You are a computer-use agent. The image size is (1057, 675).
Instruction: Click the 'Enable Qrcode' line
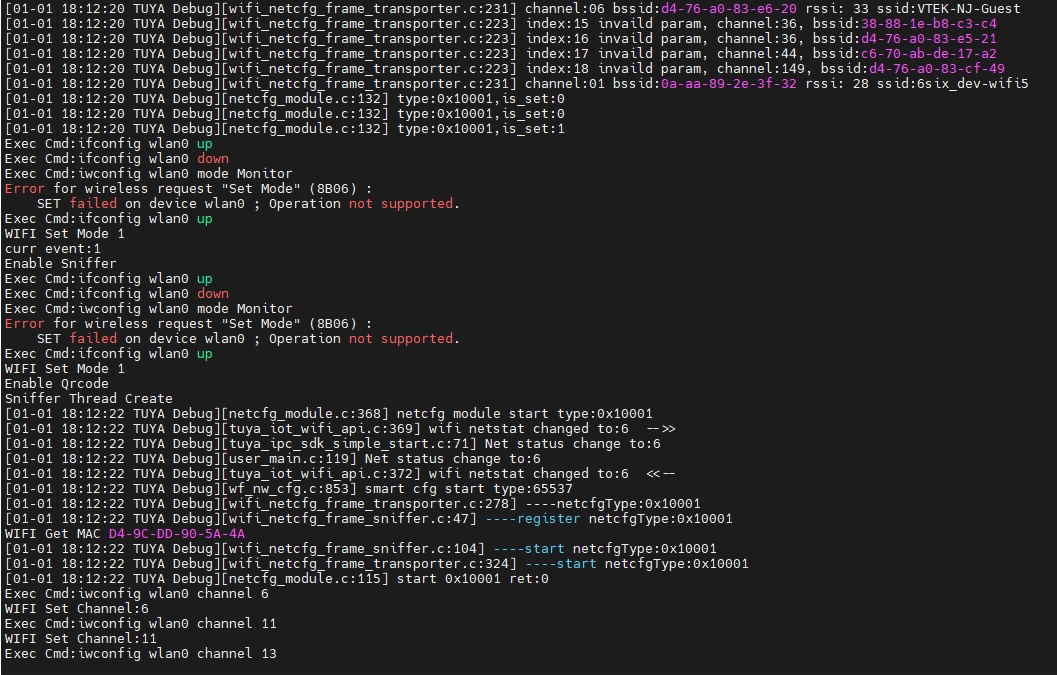(56, 383)
